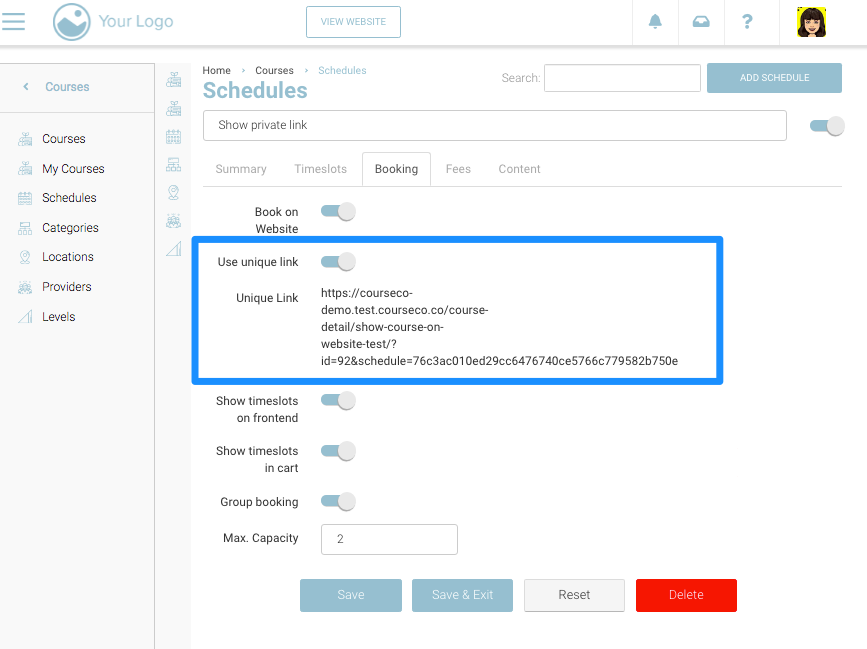Click the help question mark icon

(x=747, y=22)
